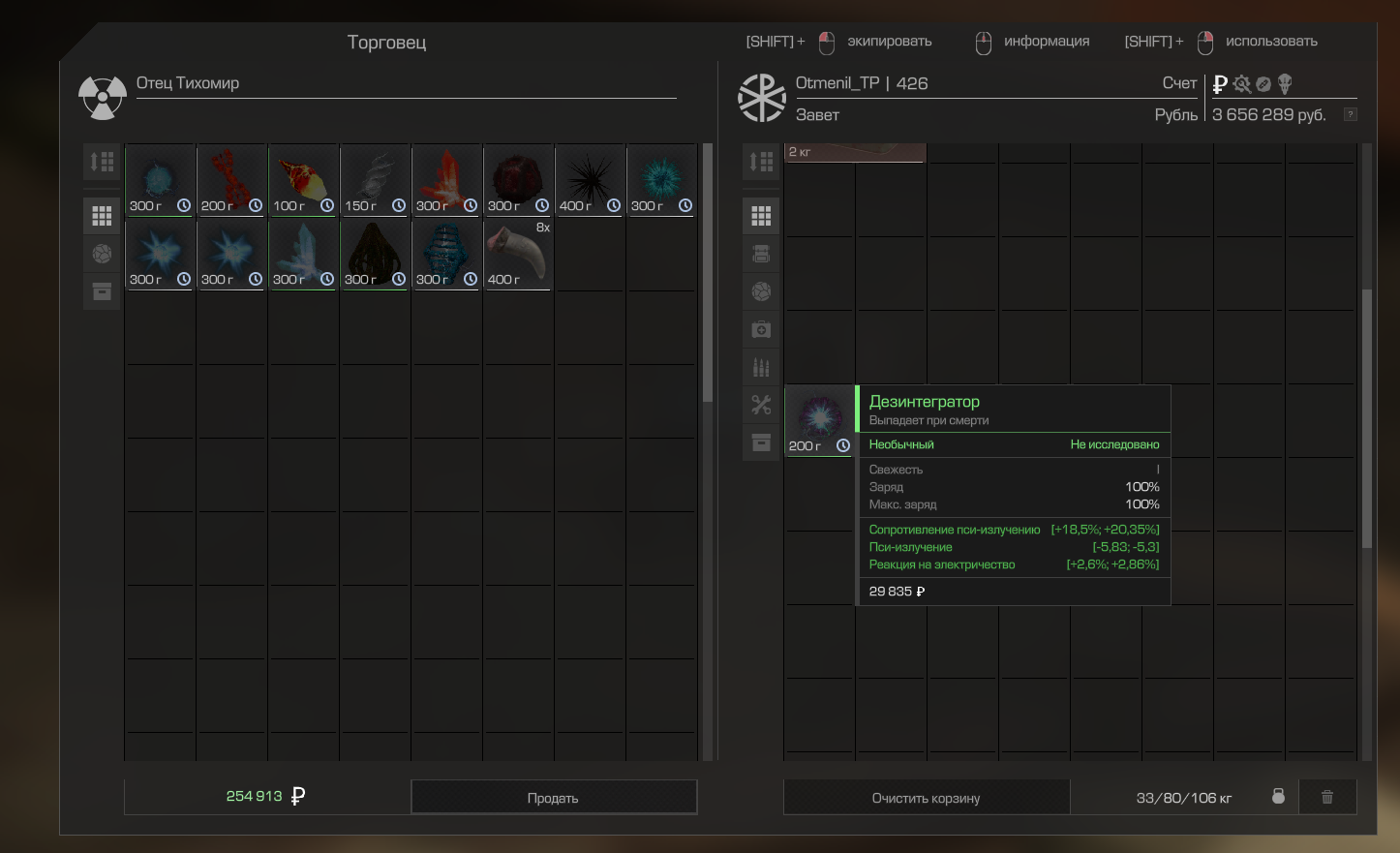Click the artifact filter in trader sidebar

[102, 254]
